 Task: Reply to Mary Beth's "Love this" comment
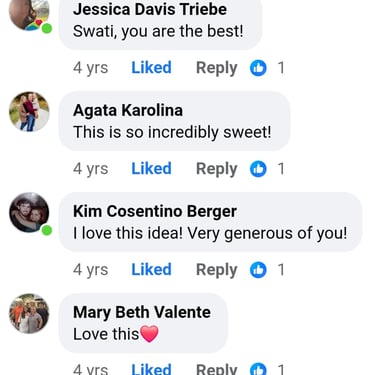[x=217, y=369]
